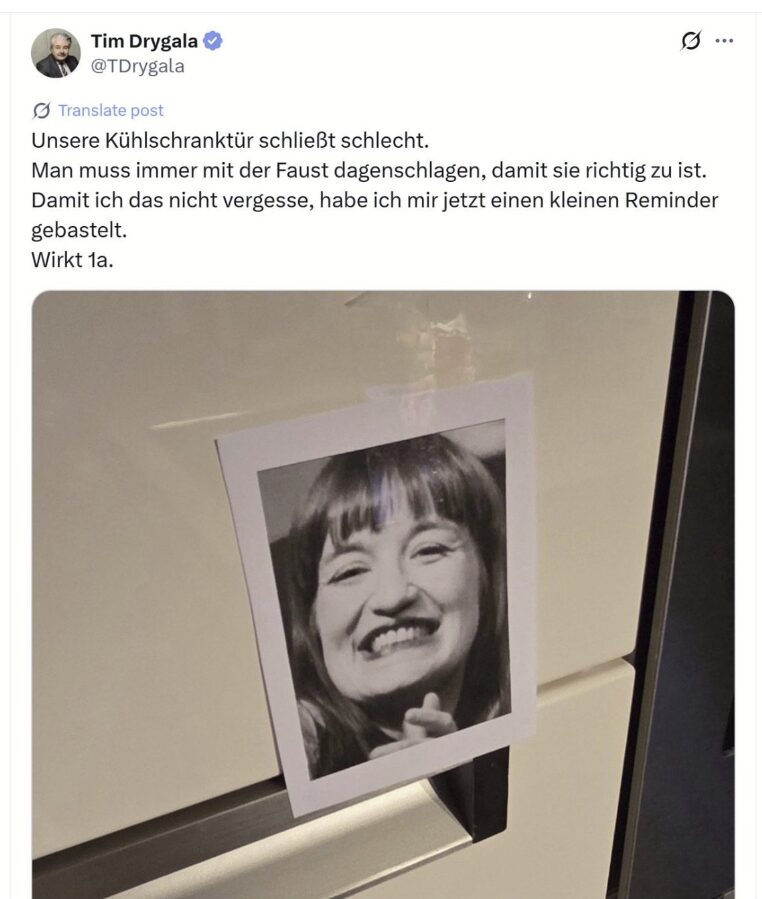The width and height of the screenshot is (762, 899).
Task: Open the Tim Drygala display name link
Action: click(x=144, y=41)
